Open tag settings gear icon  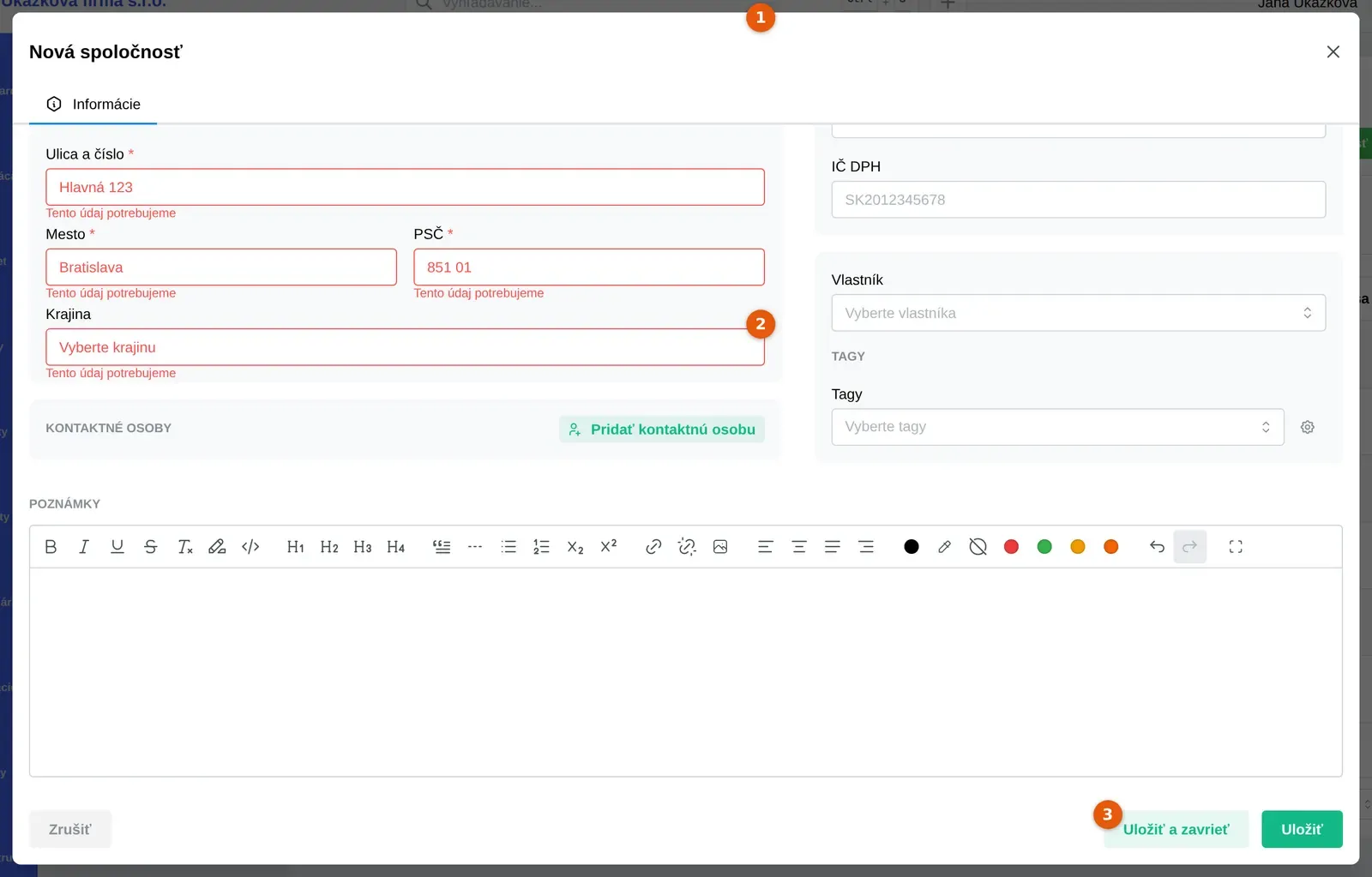pos(1308,427)
